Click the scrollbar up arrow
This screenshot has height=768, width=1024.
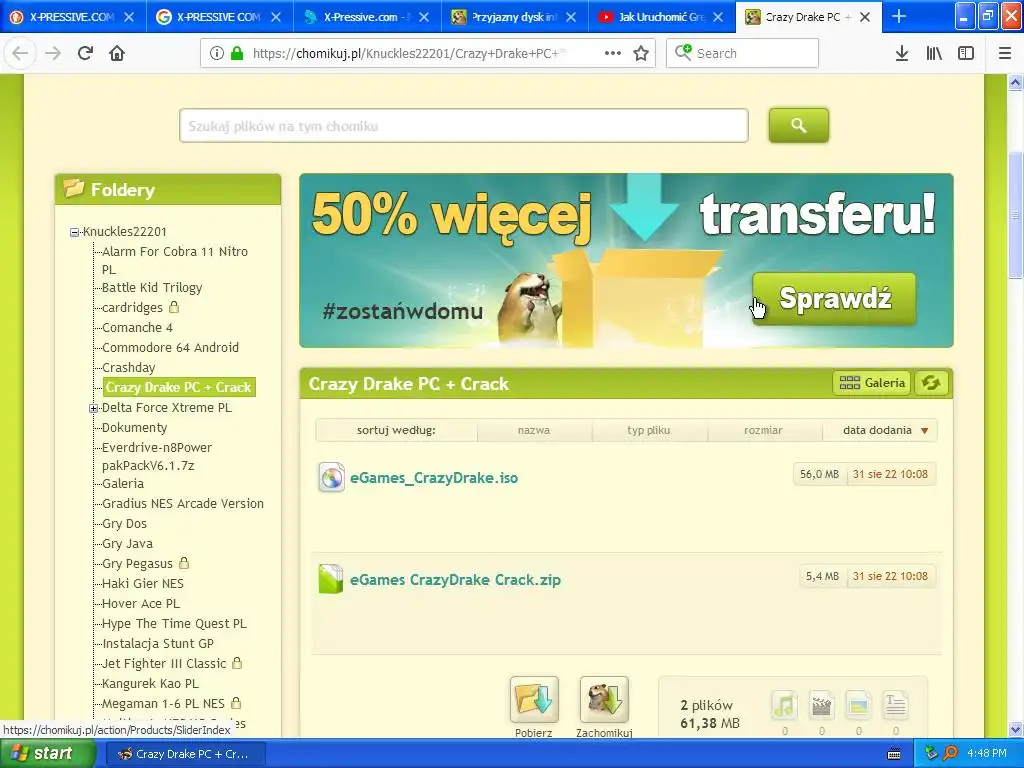point(1015,83)
